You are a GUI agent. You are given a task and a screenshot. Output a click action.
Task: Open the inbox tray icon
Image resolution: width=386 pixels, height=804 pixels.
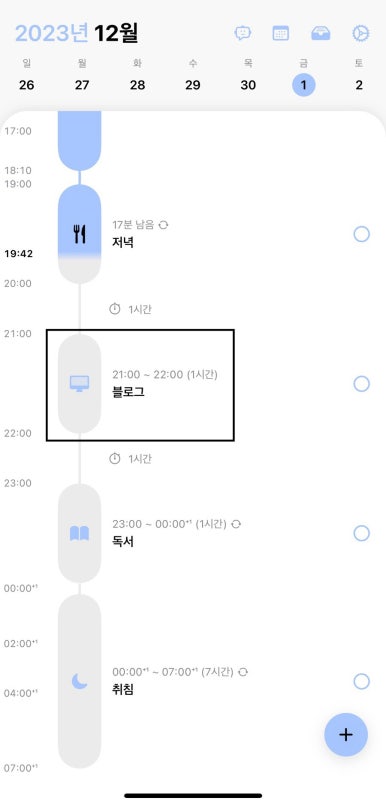tap(321, 33)
